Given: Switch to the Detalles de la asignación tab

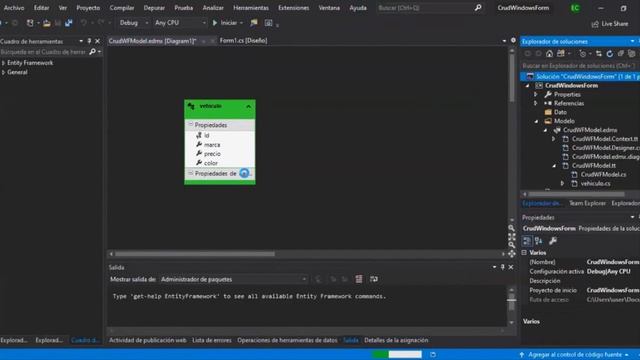Looking at the screenshot, I should pos(396,340).
